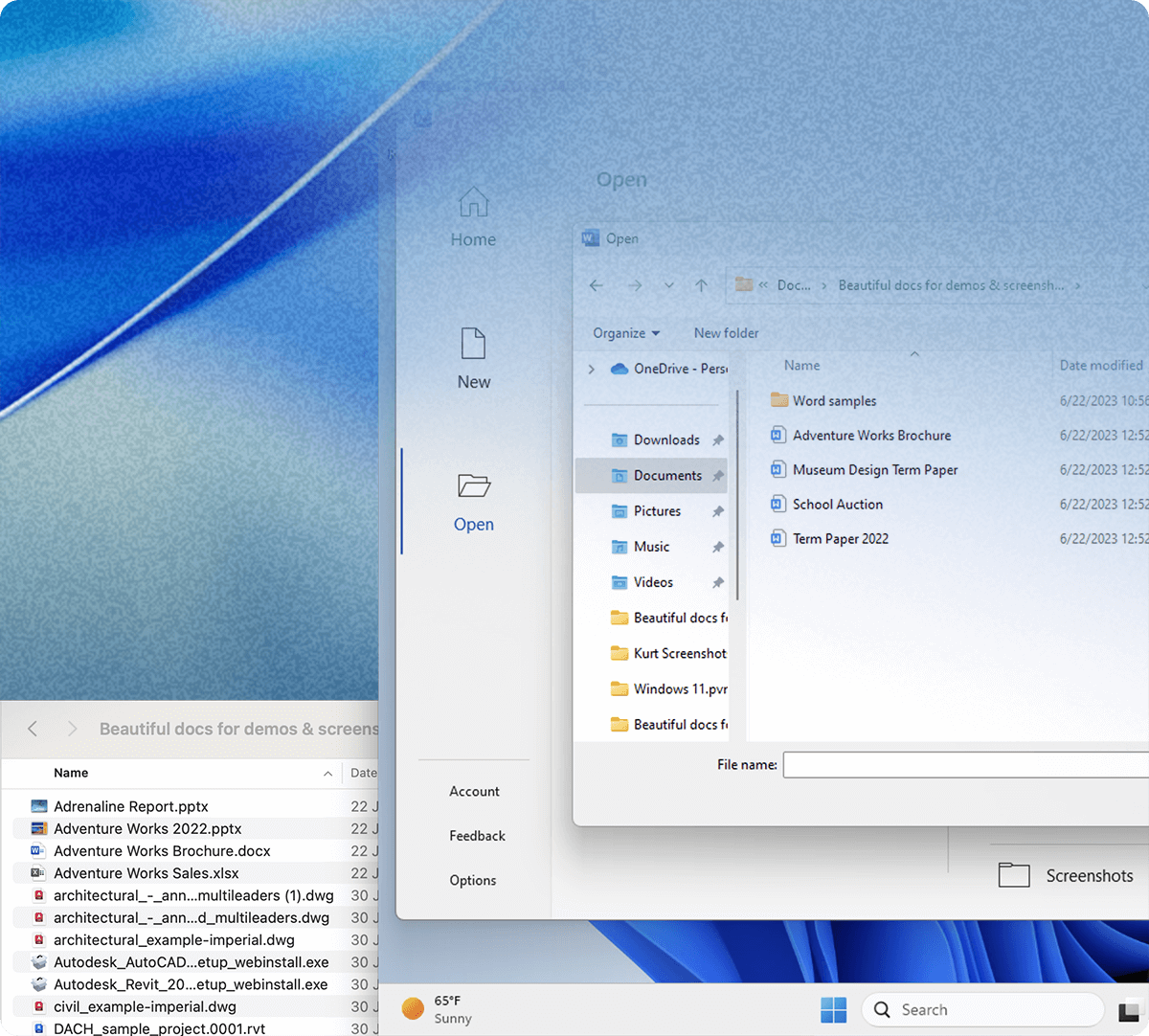Click the Windows Start logo on taskbar
This screenshot has height=1036, width=1149.
[x=833, y=1009]
